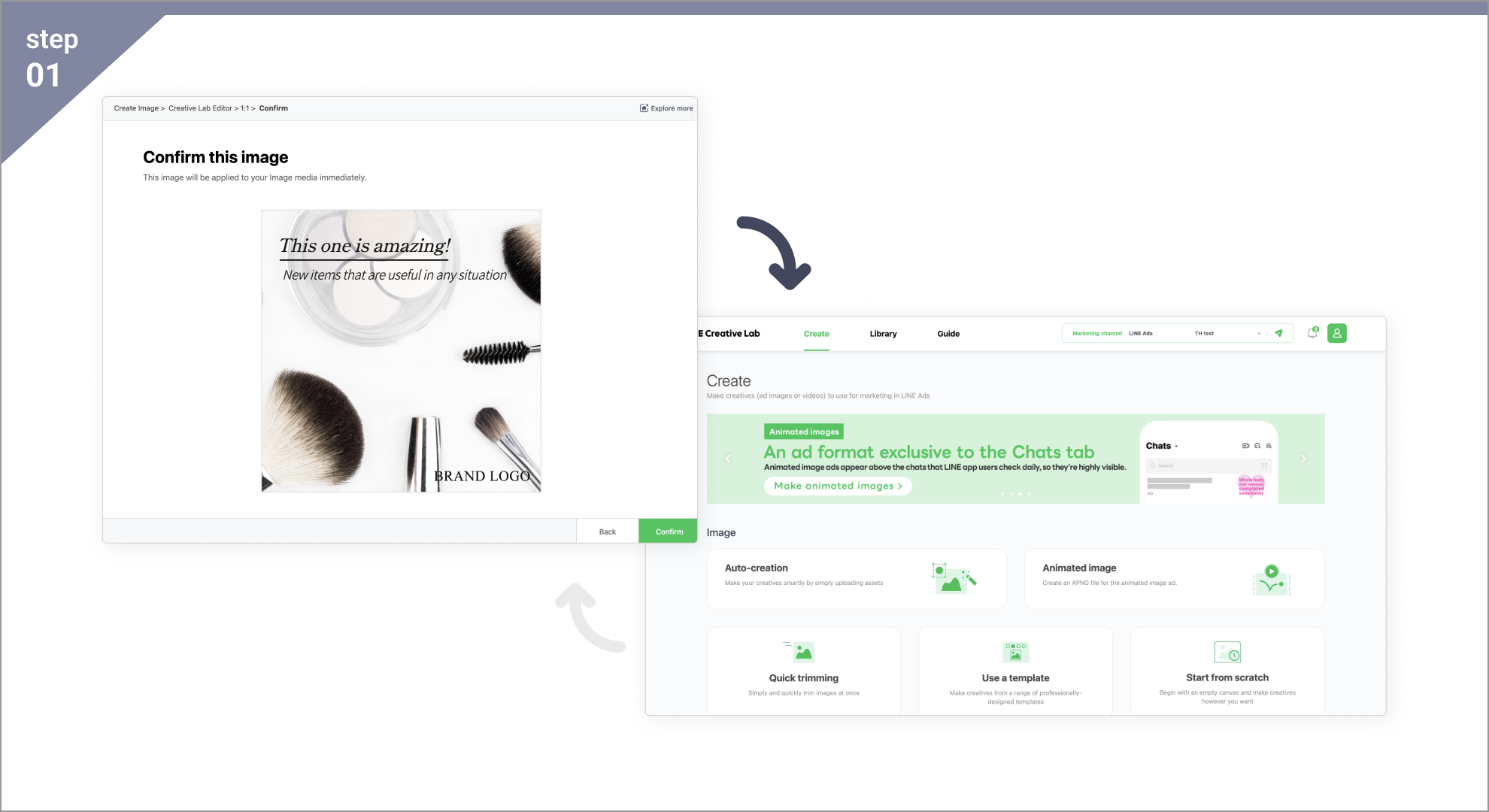
Task: Click Make animated images button
Action: click(838, 486)
